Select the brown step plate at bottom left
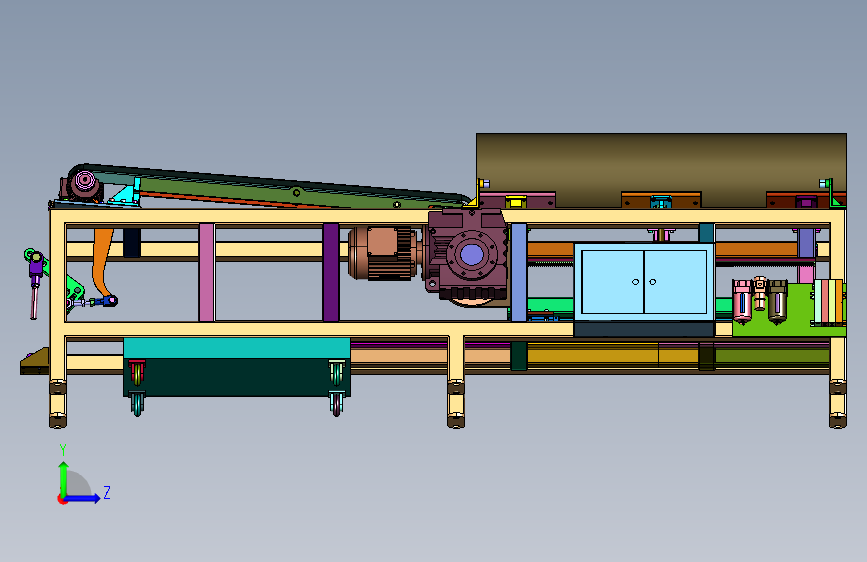The width and height of the screenshot is (867, 562). point(34,362)
